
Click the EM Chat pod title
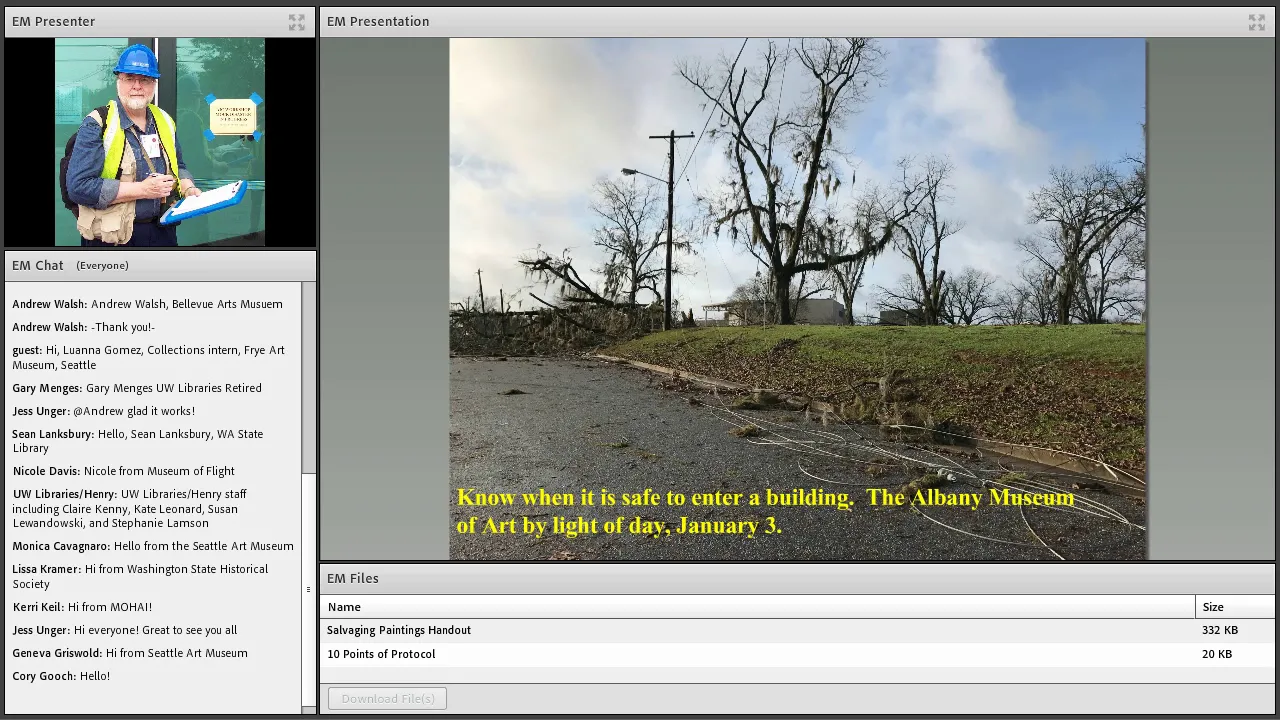tap(37, 265)
